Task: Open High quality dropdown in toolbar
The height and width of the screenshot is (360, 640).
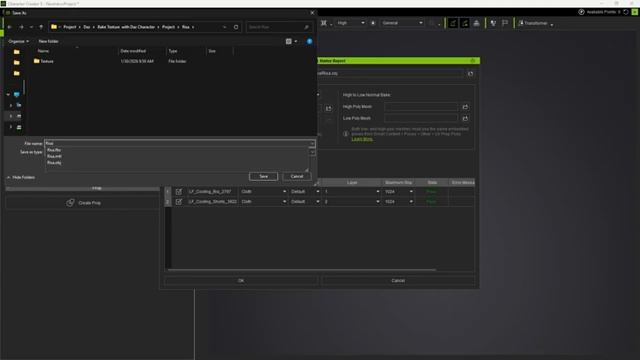Action: click(x=351, y=23)
